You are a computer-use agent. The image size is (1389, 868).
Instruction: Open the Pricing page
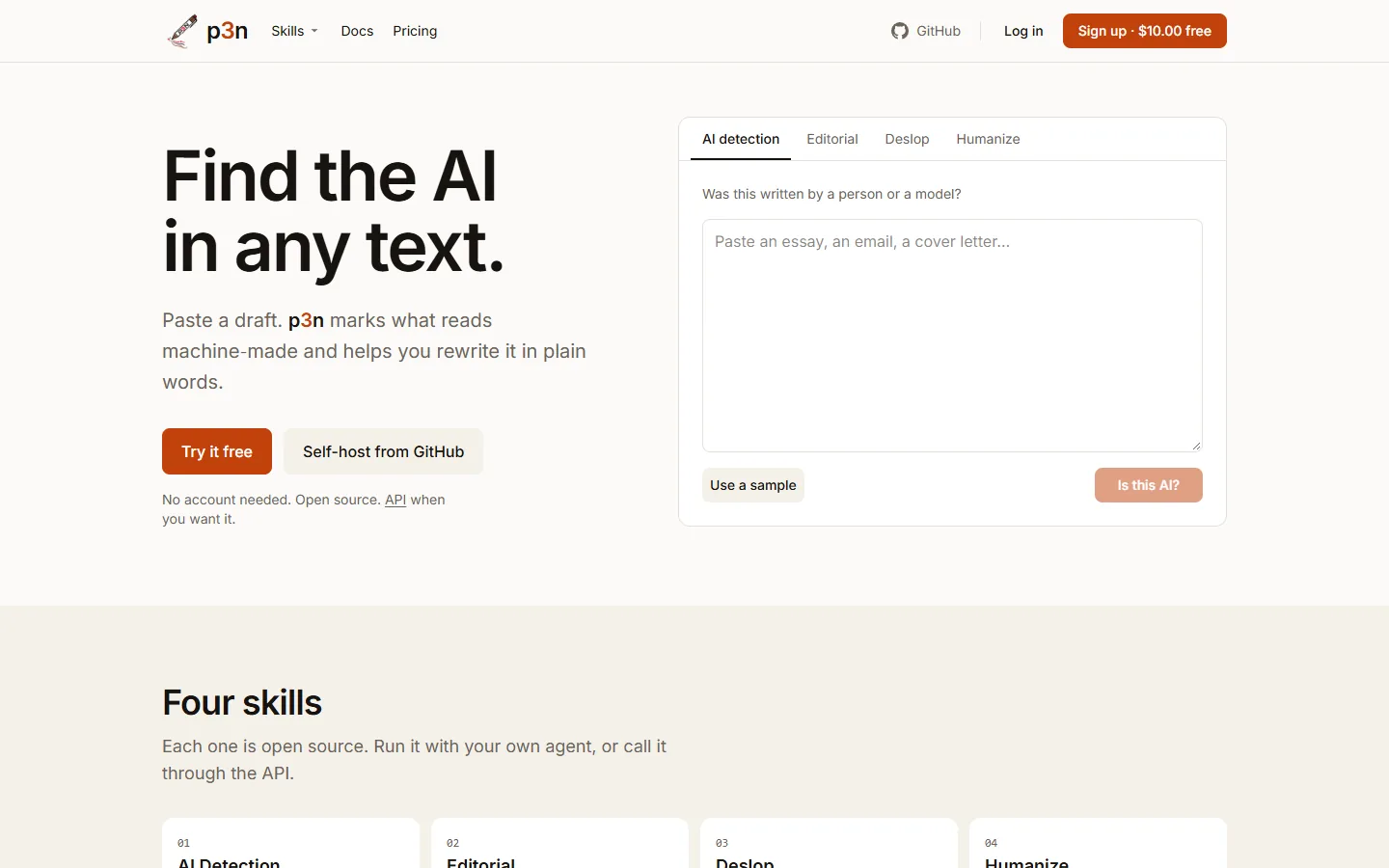click(415, 31)
